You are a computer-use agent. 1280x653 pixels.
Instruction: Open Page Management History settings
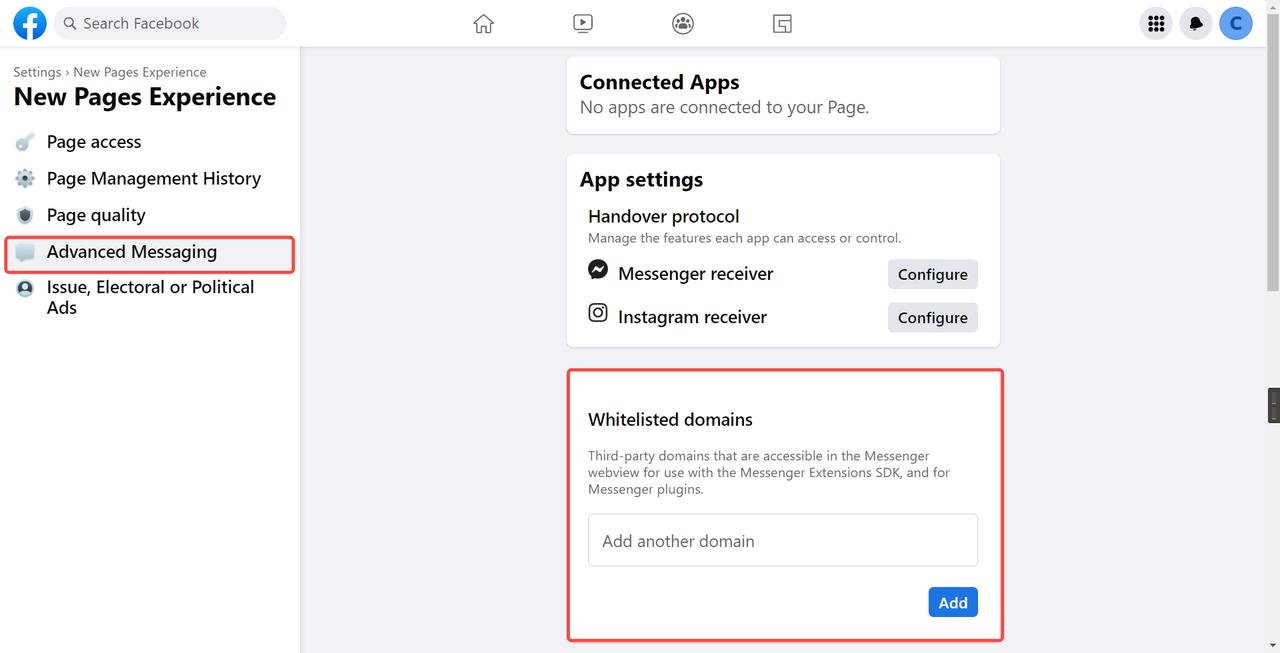[153, 178]
